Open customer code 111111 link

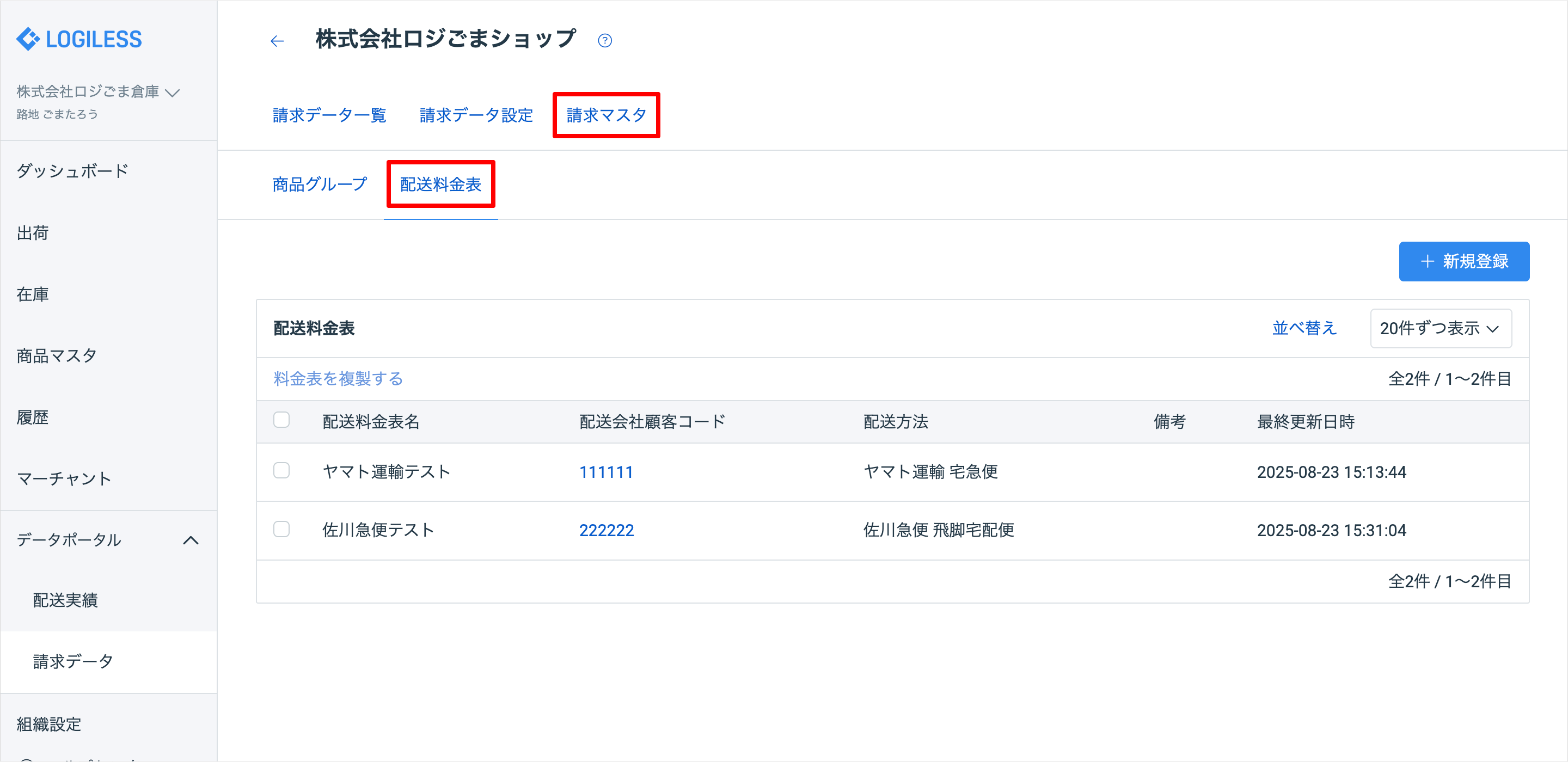tap(605, 472)
